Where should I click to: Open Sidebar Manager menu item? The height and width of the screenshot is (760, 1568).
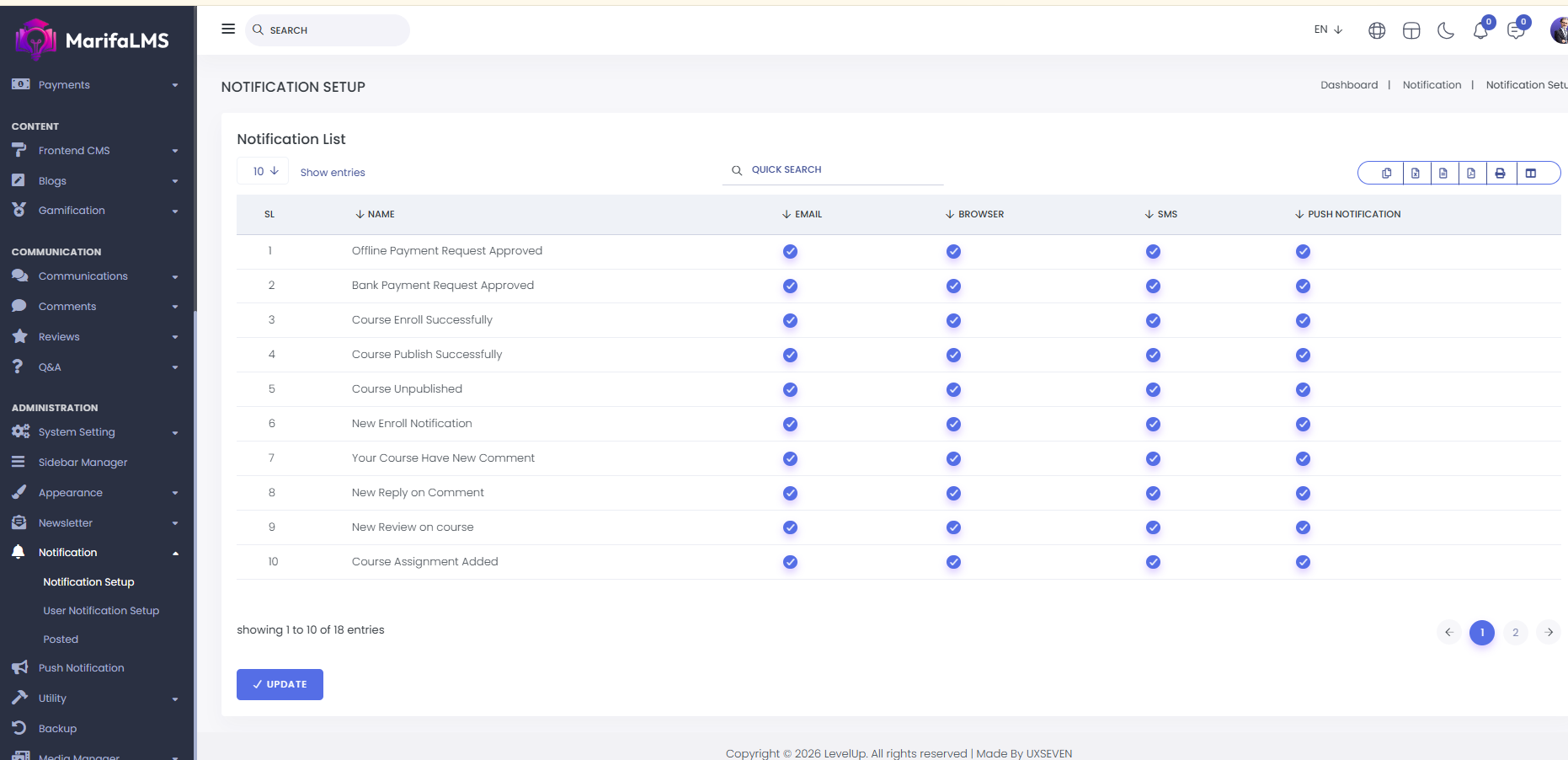(x=83, y=463)
